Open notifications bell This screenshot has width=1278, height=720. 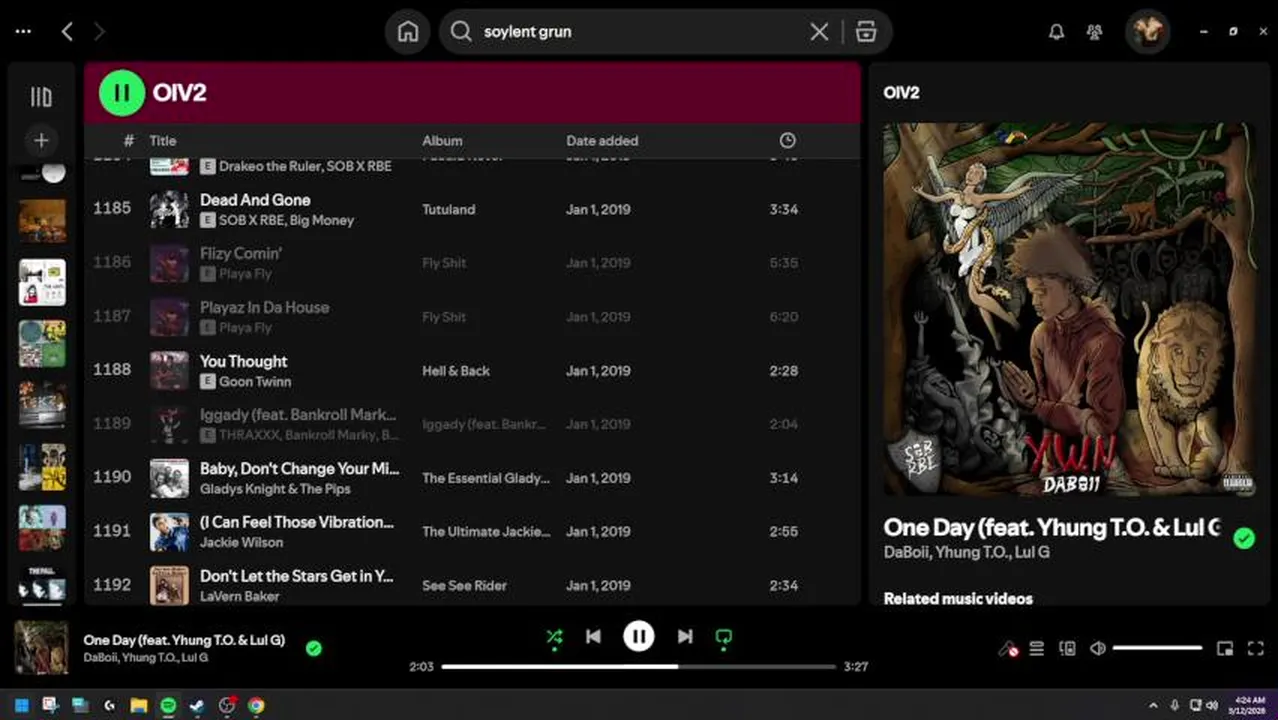click(1056, 32)
